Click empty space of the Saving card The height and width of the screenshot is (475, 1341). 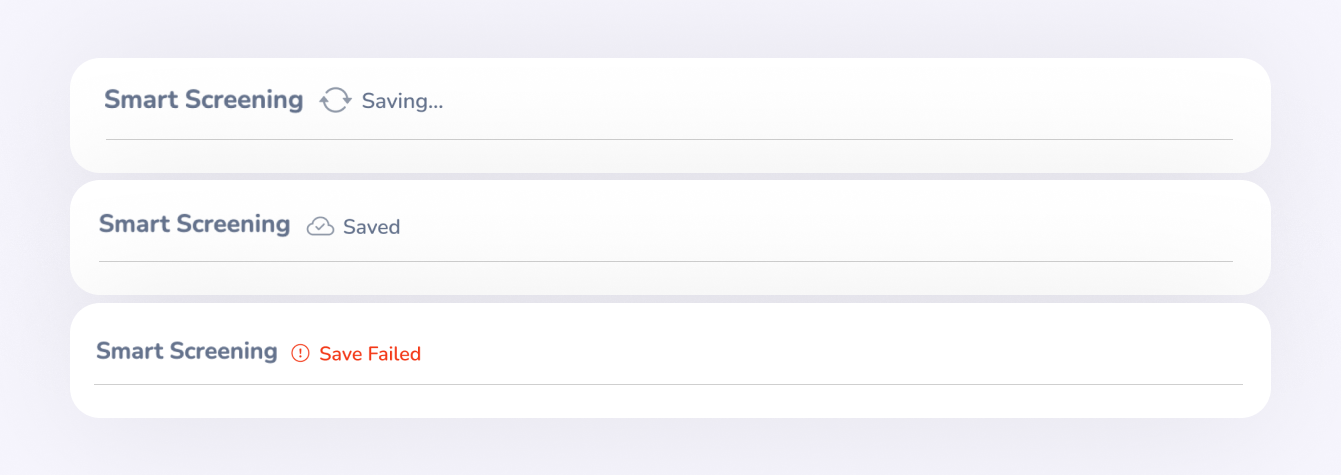840,100
